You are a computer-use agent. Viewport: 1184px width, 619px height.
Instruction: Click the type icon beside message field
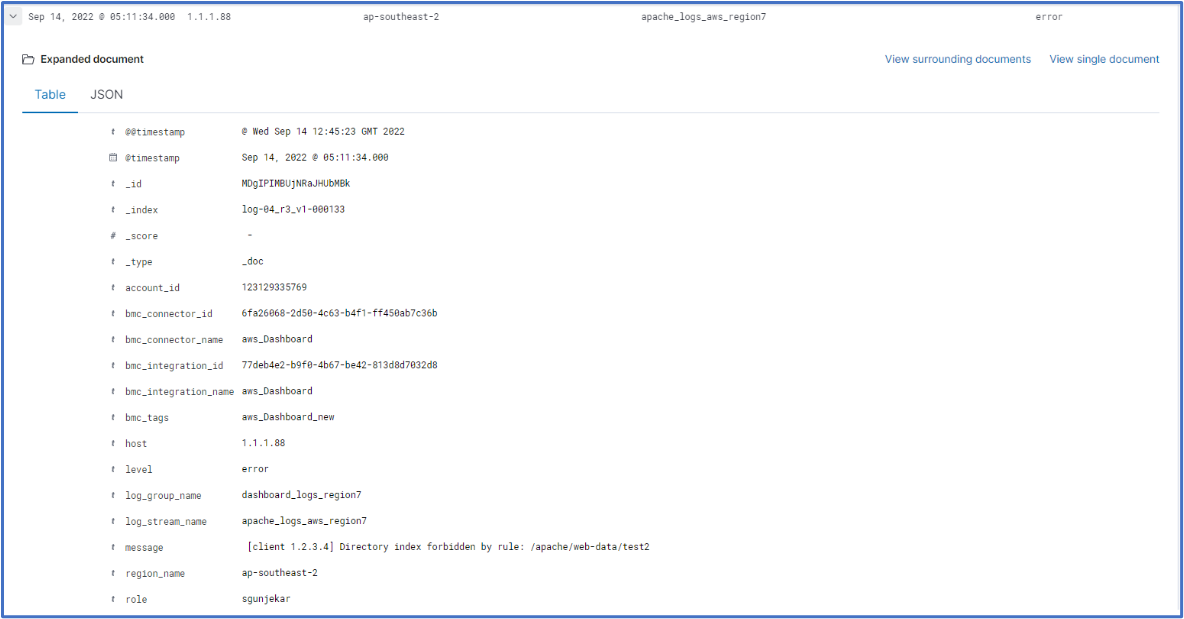pos(113,547)
